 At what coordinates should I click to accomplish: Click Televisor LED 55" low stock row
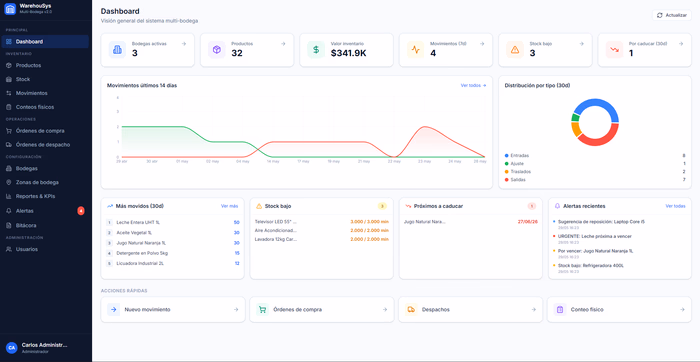pos(321,221)
